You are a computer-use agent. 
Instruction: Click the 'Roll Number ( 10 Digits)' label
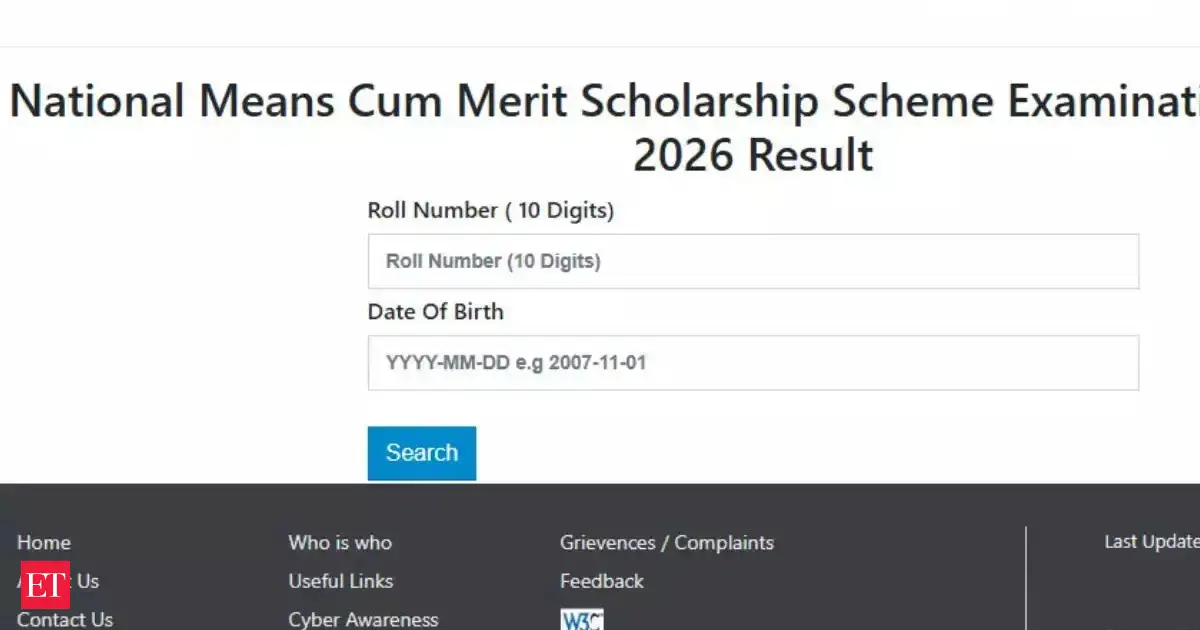tap(490, 211)
